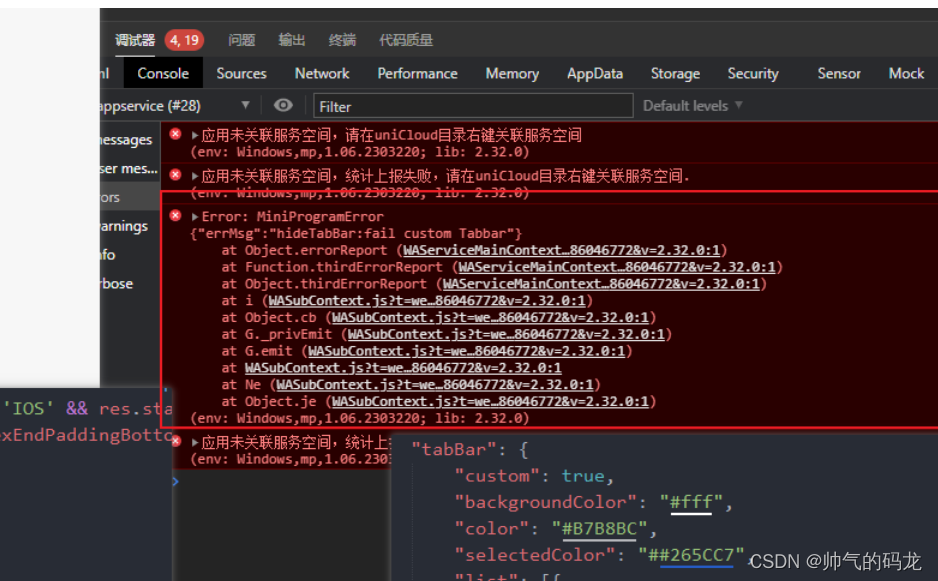The width and height of the screenshot is (938, 581).
Task: Open Object.je WASubContext.js link
Action: click(491, 401)
